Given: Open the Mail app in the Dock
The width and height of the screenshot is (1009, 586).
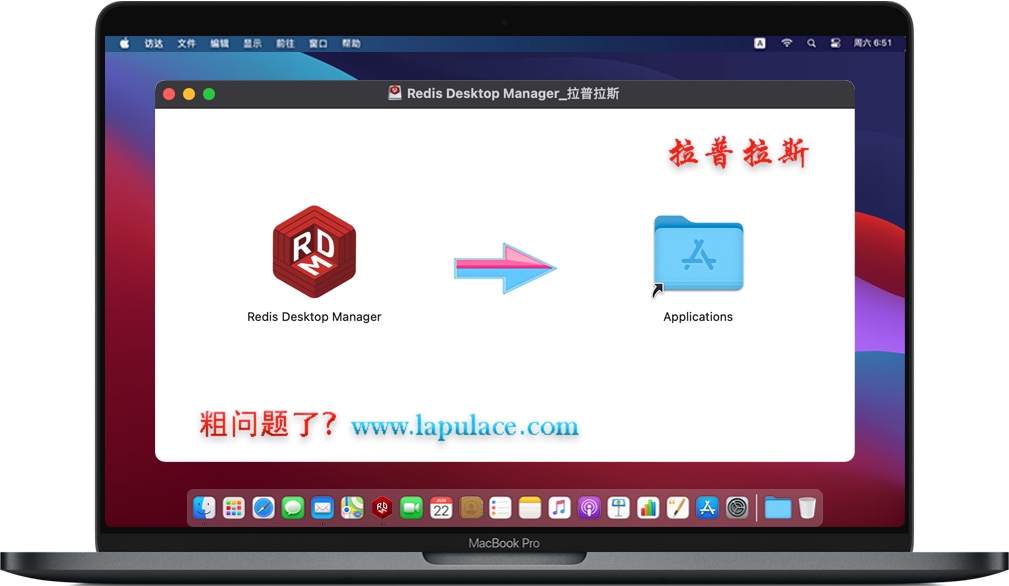Looking at the screenshot, I should point(322,507).
